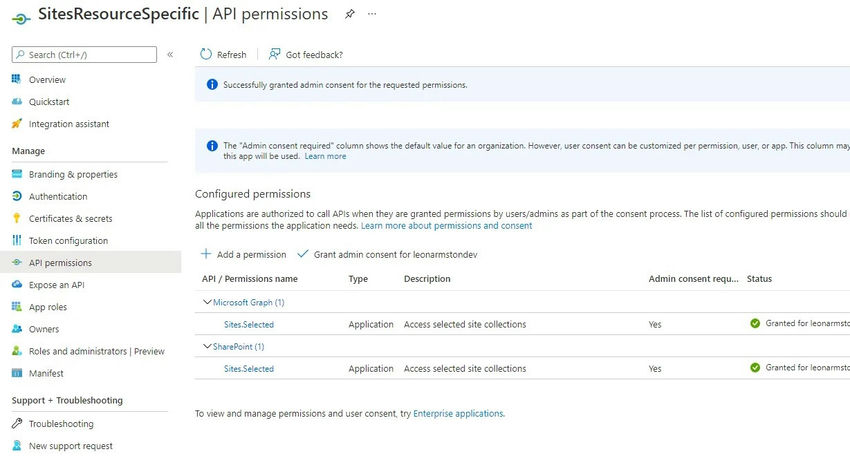Click the Got feedback person icon
The height and width of the screenshot is (456, 850).
274,54
